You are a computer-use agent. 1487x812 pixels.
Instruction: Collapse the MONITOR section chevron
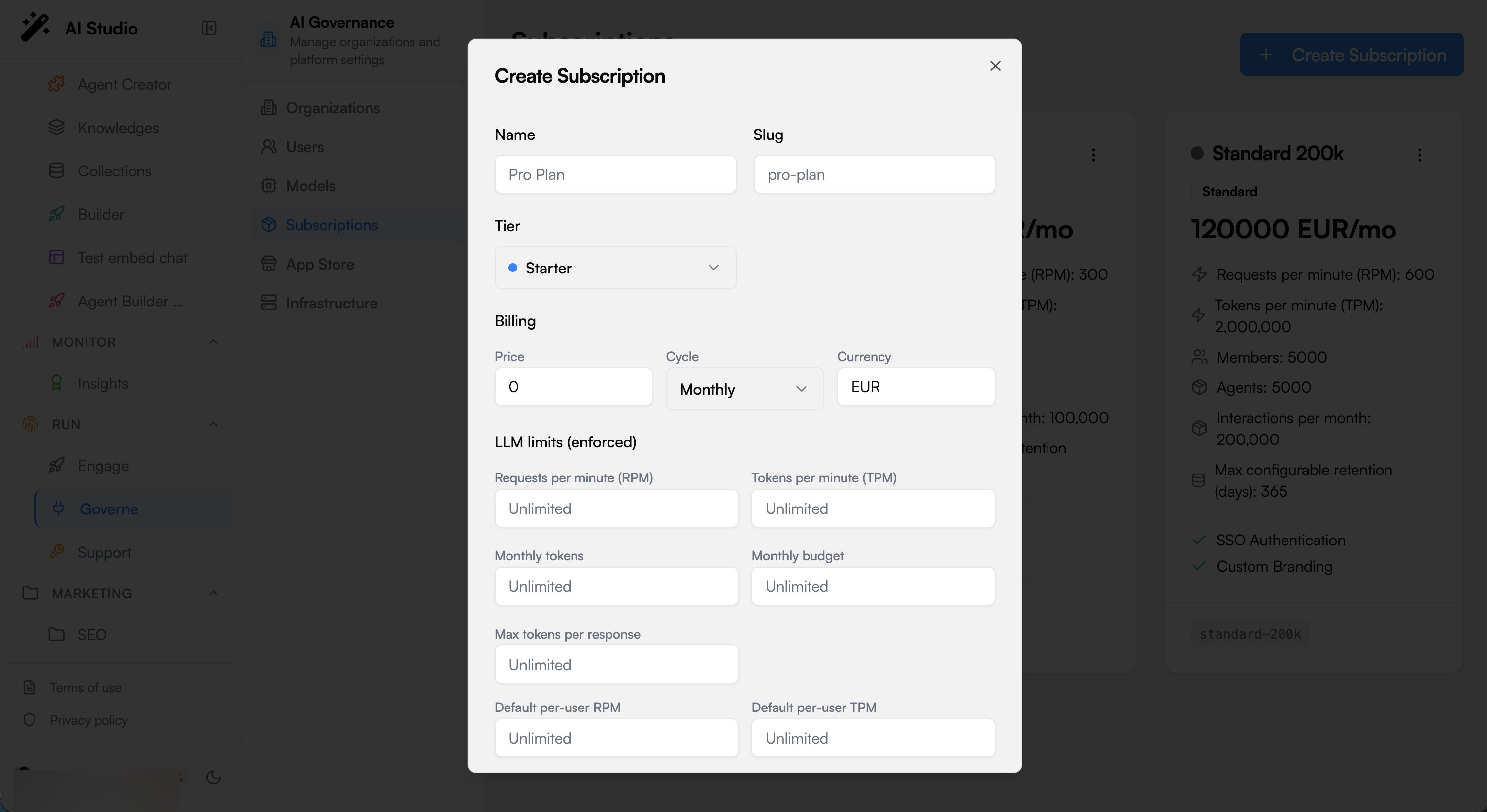pos(213,341)
